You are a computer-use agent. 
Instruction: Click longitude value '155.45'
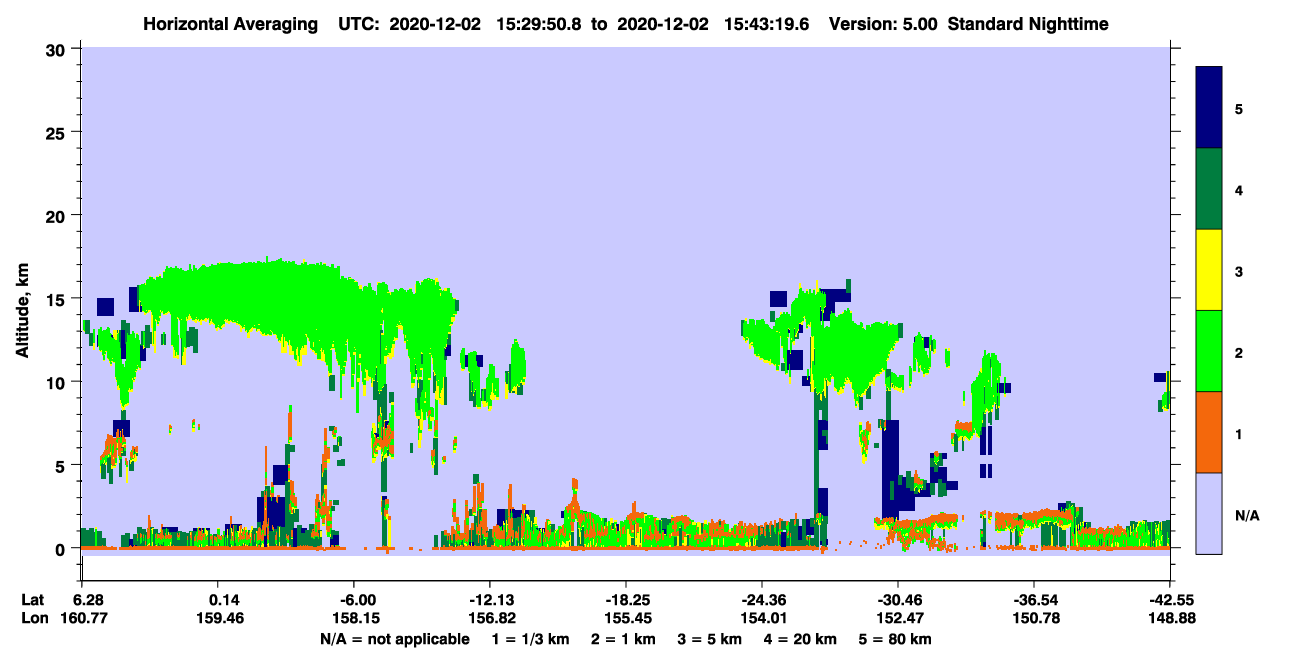coord(630,618)
